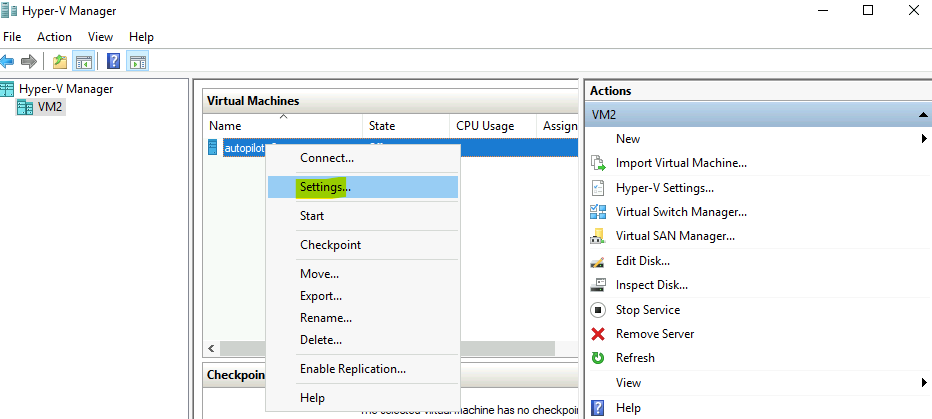
Task: Toggle the Show/Hide Console Tree icon
Action: 83,61
